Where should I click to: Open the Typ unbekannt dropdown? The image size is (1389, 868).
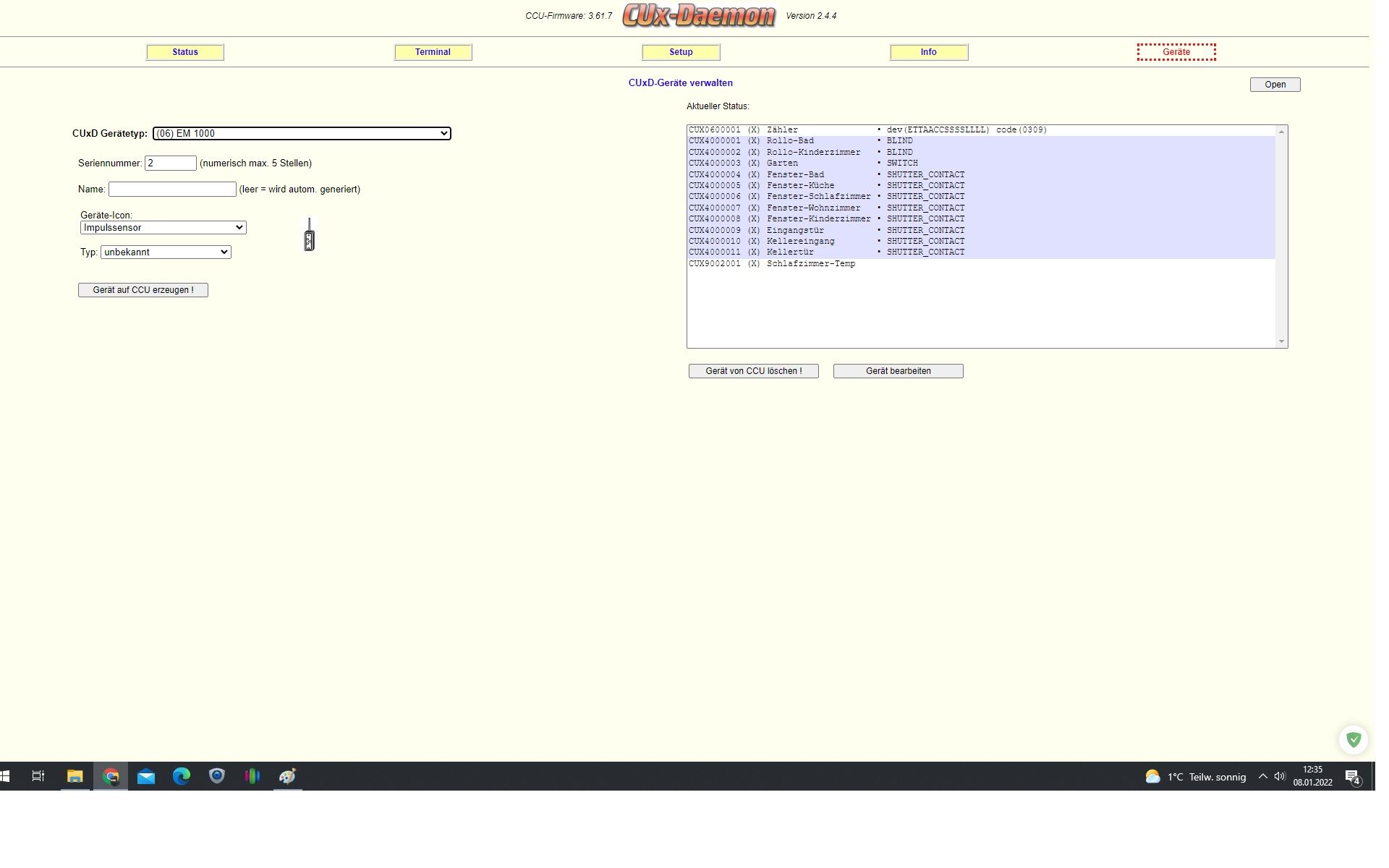point(166,252)
